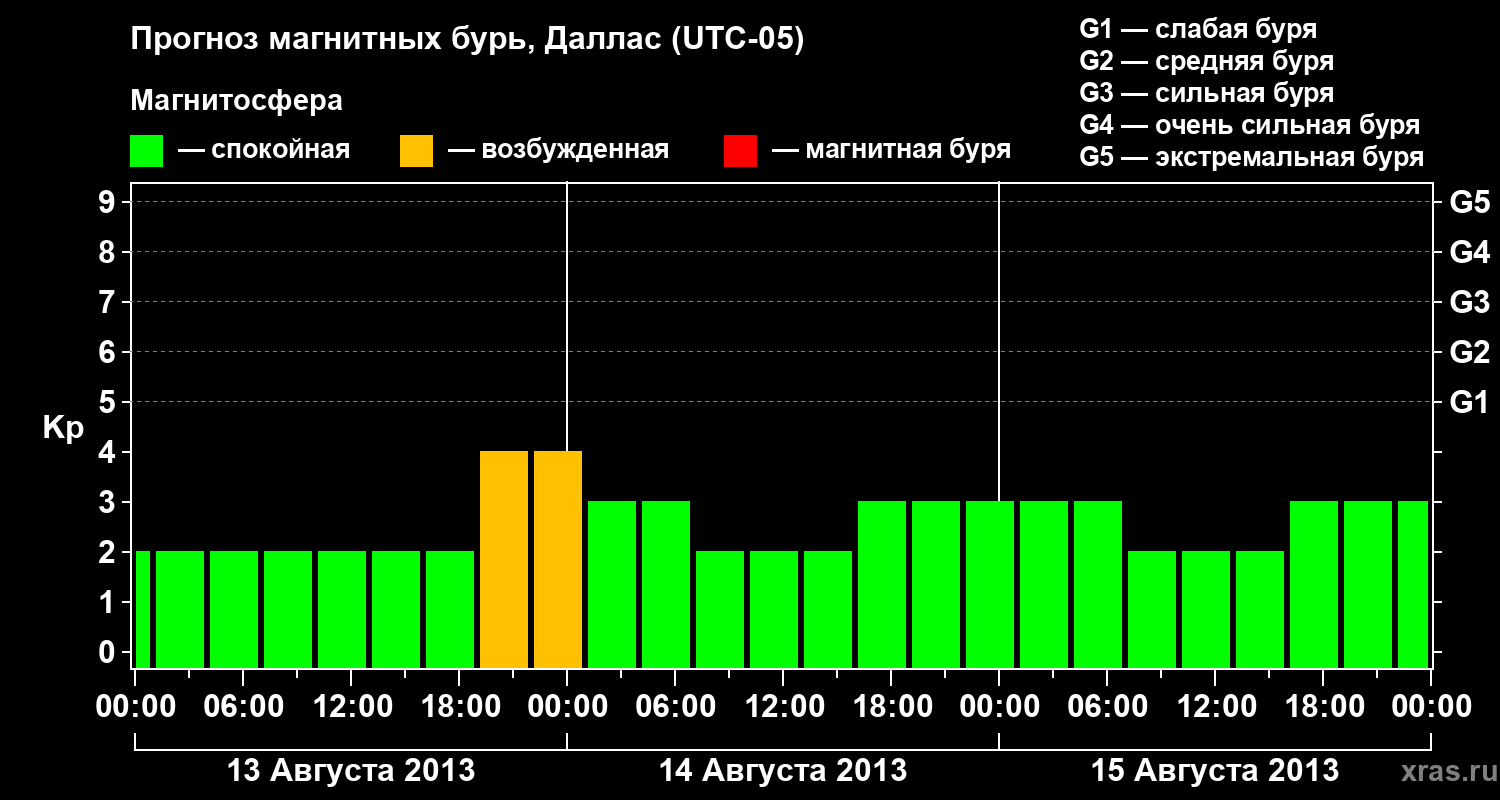Click the red 'магнитная буря' legend swatch
Screen dimensions: 1500x800
point(740,151)
